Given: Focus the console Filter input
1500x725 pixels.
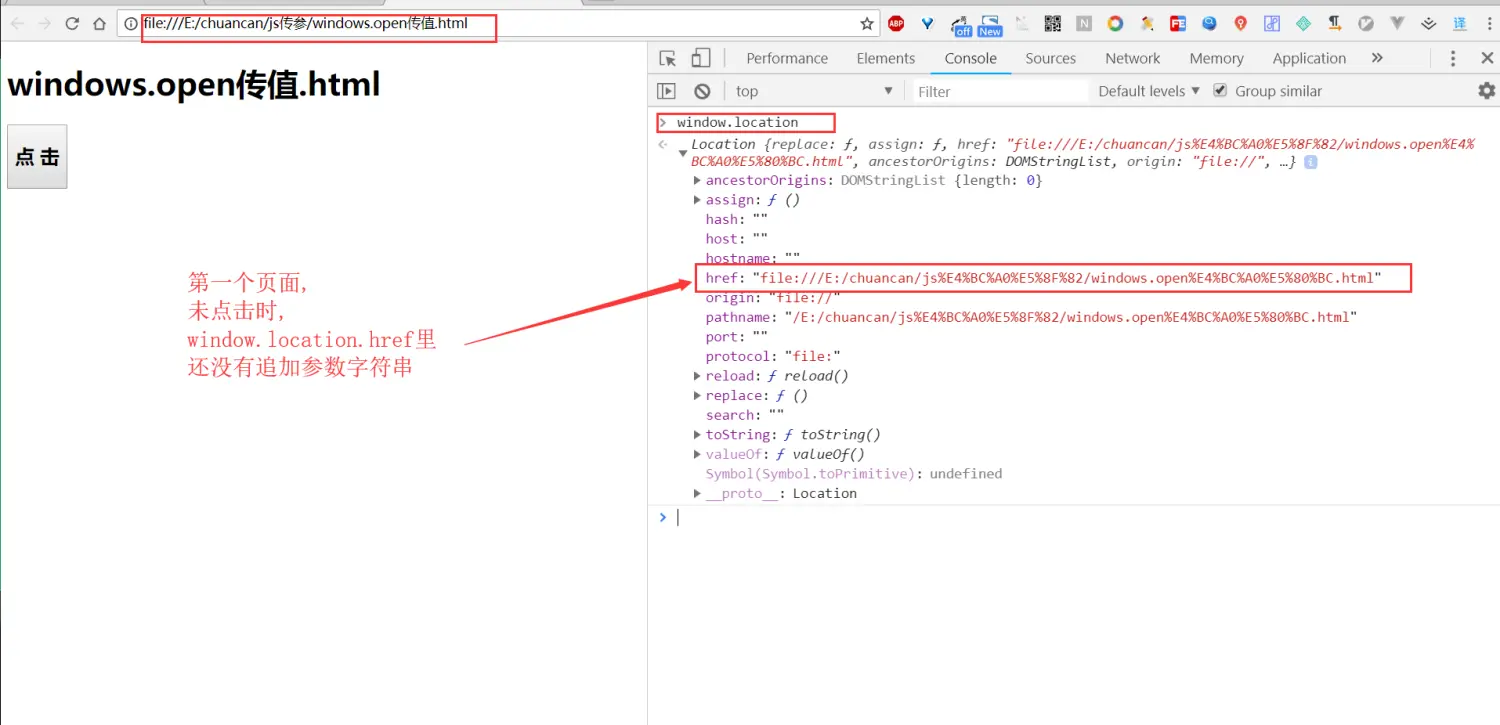Looking at the screenshot, I should [1000, 91].
